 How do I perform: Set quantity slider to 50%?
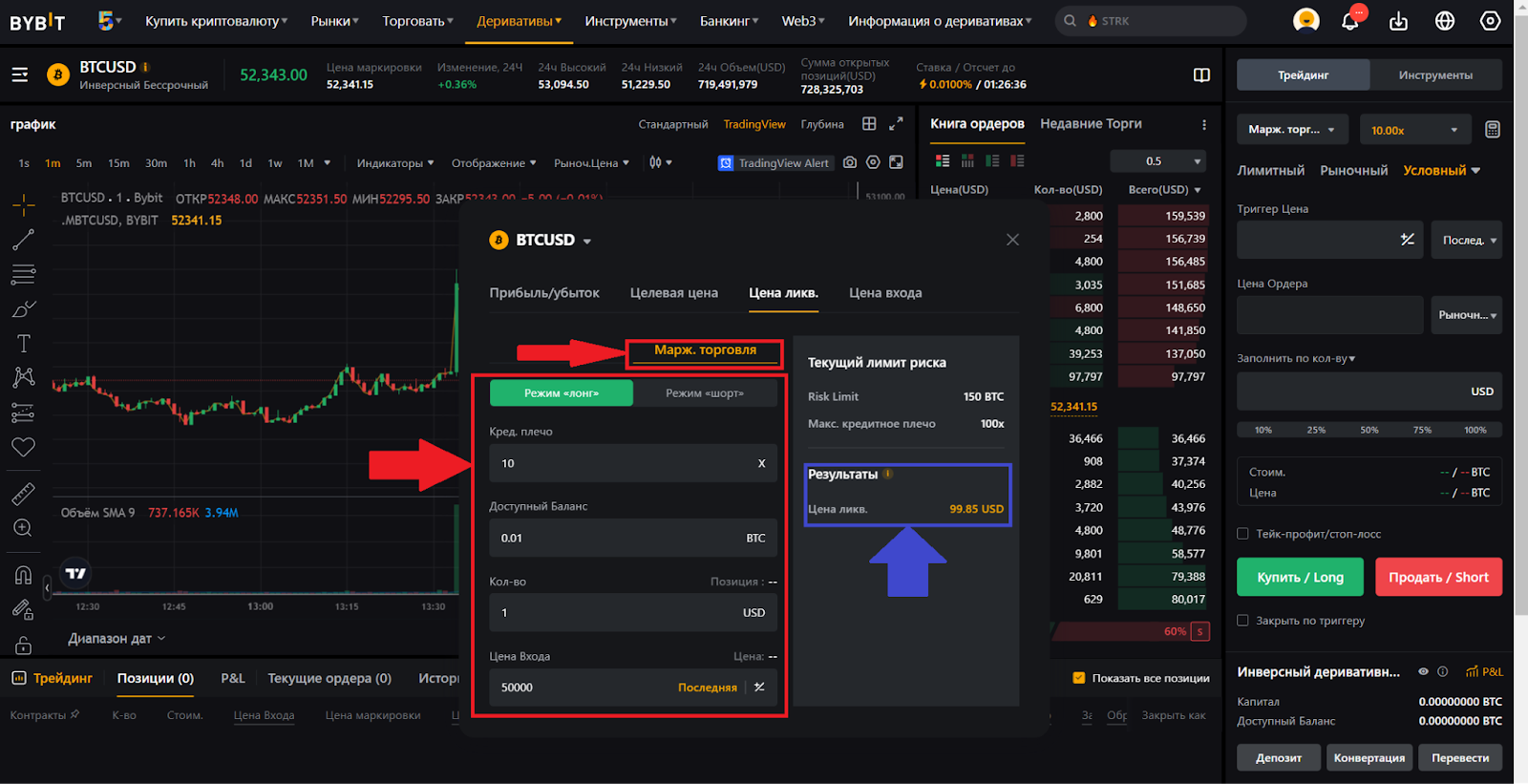click(x=1369, y=430)
